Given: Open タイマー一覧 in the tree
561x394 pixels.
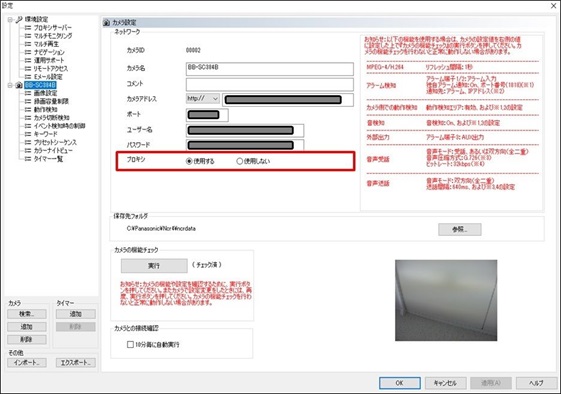Looking at the screenshot, I should (48, 159).
